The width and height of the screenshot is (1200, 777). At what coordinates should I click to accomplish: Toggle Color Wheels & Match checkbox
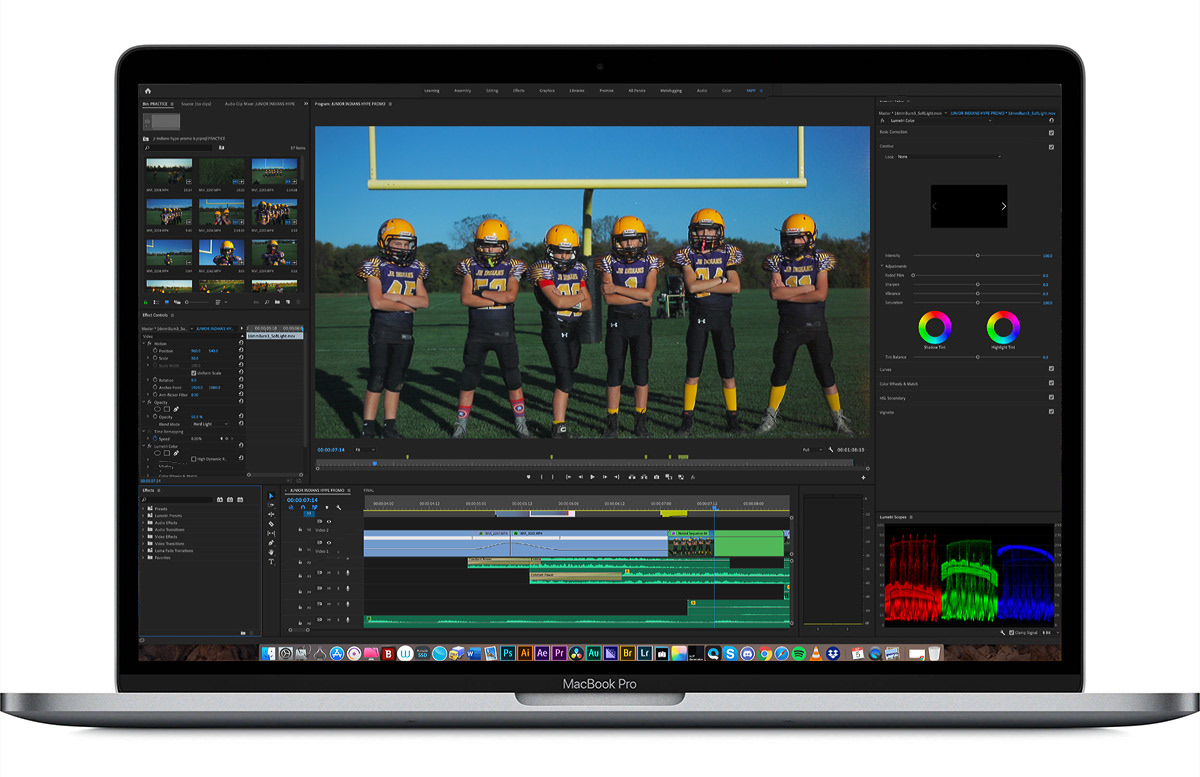tap(1051, 383)
